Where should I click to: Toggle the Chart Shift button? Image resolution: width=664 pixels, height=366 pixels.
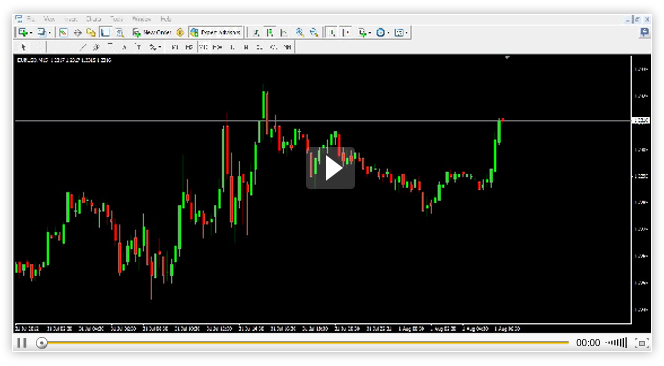(x=346, y=32)
